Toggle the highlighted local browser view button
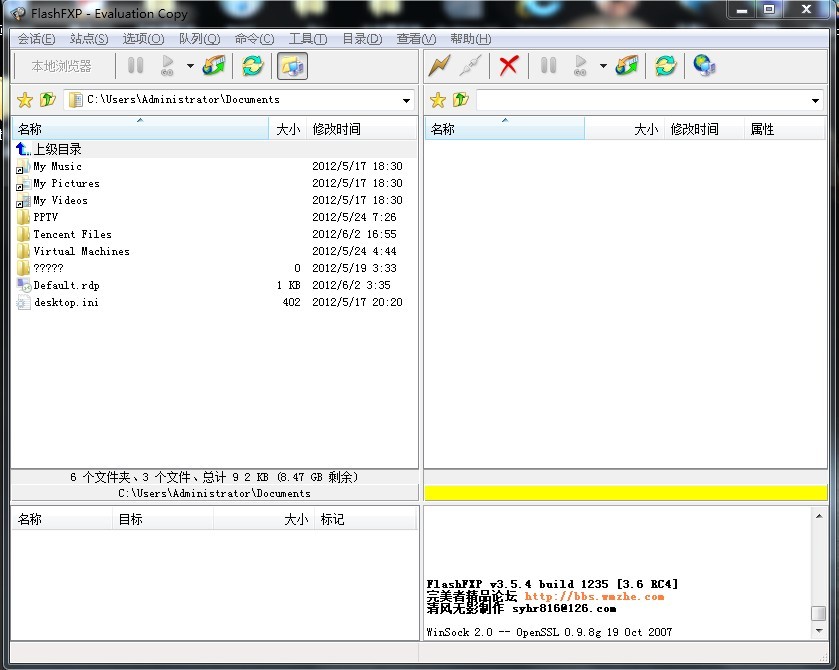Viewport: 839px width, 670px height. click(292, 66)
